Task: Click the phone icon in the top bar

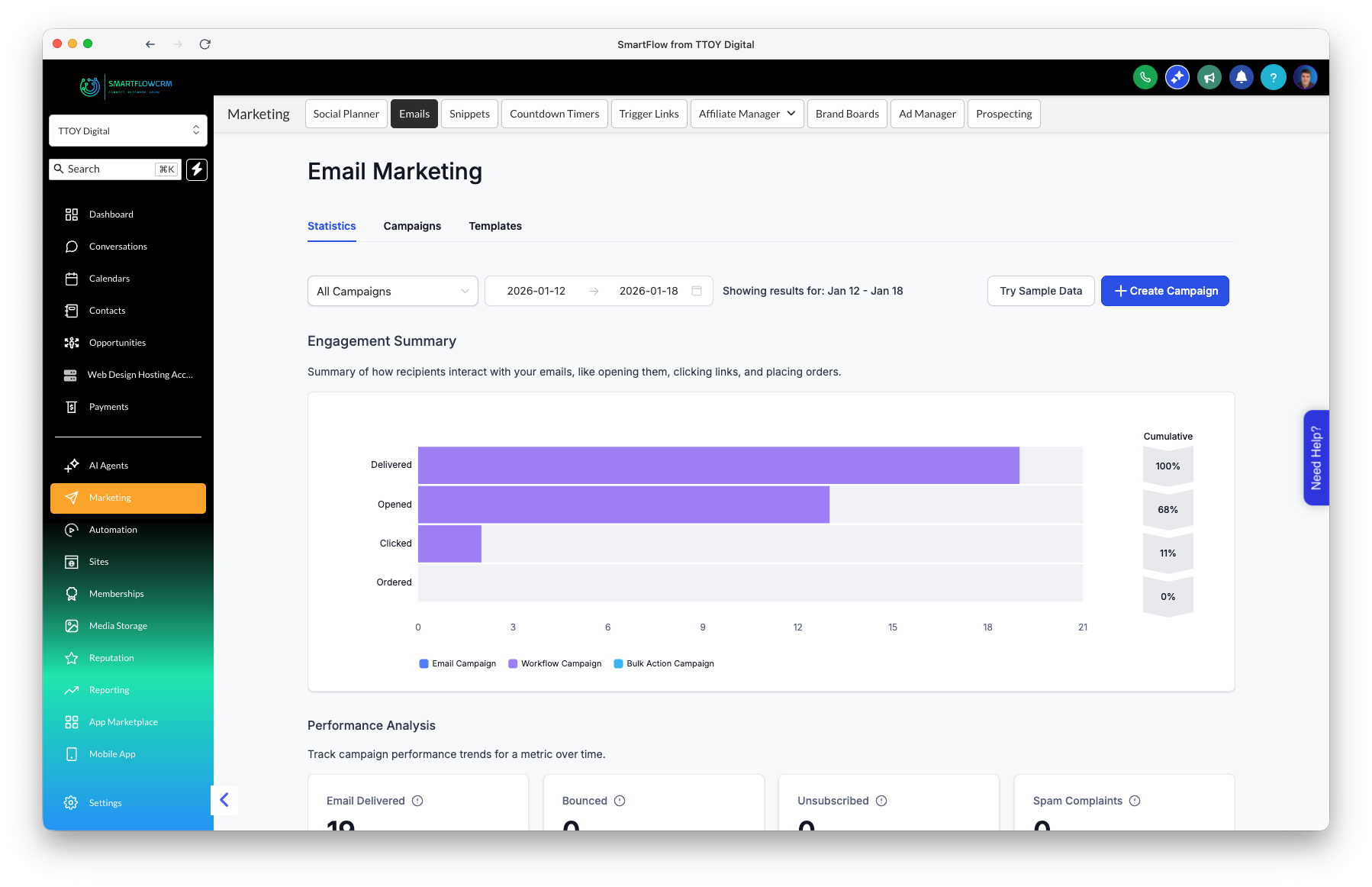Action: tap(1145, 77)
